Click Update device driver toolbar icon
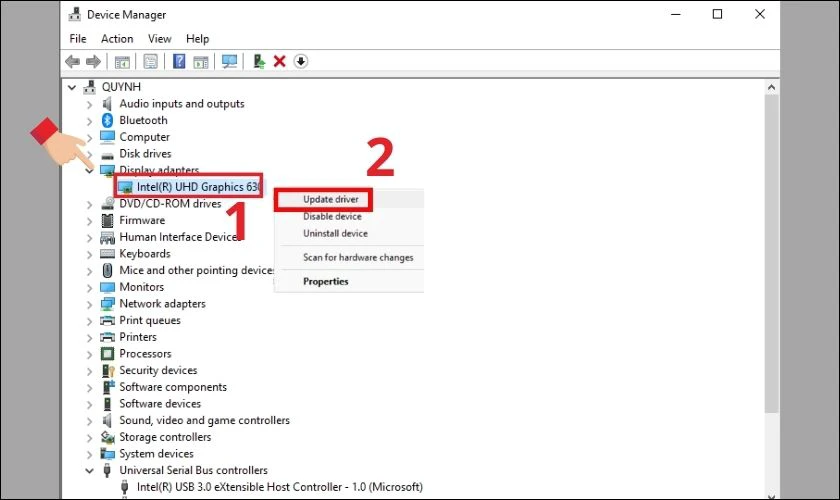The width and height of the screenshot is (840, 500). (259, 62)
